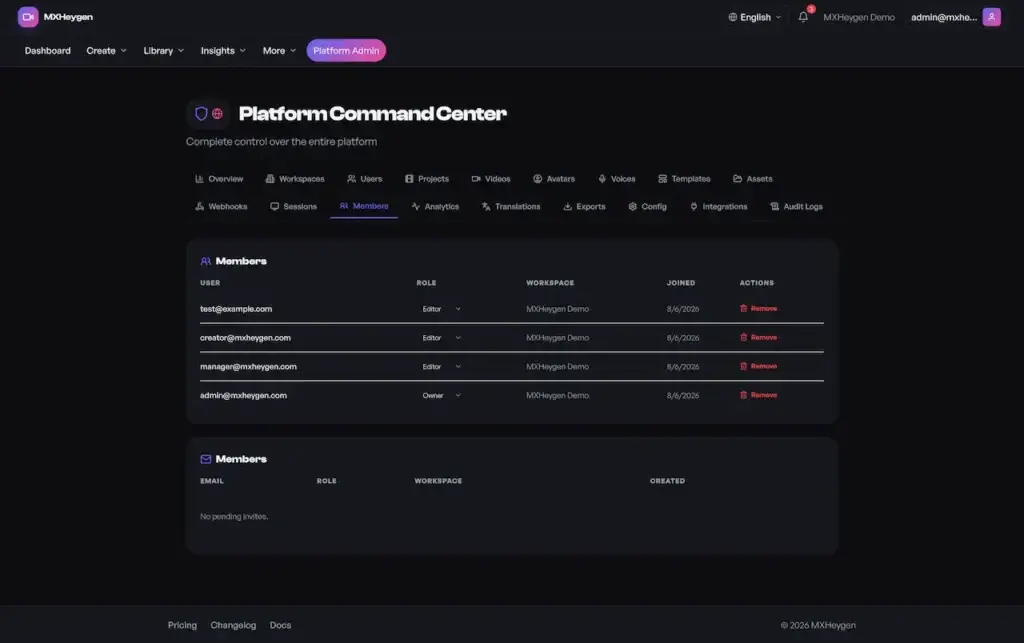Switch to the Sessions tab
Image resolution: width=1024 pixels, height=643 pixels.
pyautogui.click(x=293, y=206)
